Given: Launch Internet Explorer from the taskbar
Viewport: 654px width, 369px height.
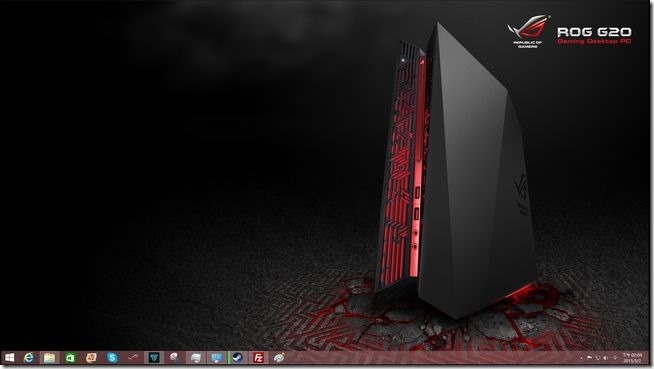Looking at the screenshot, I should tap(29, 357).
